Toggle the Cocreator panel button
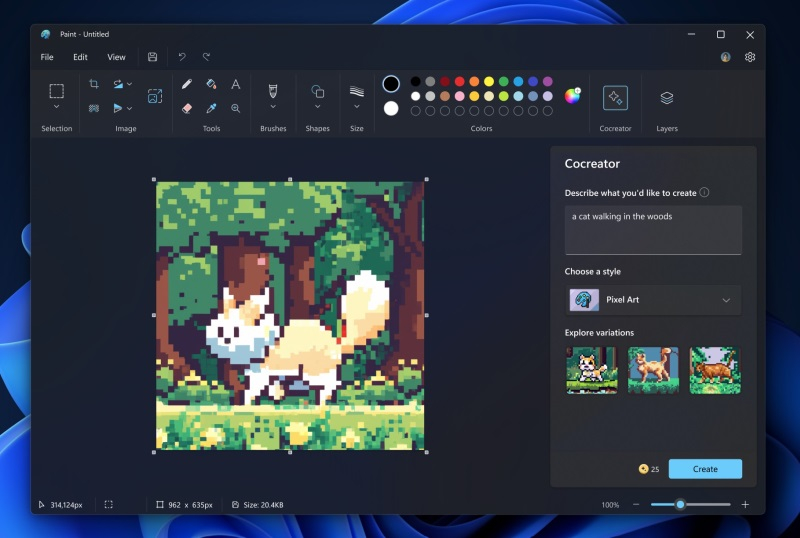The width and height of the screenshot is (800, 538). pyautogui.click(x=615, y=98)
